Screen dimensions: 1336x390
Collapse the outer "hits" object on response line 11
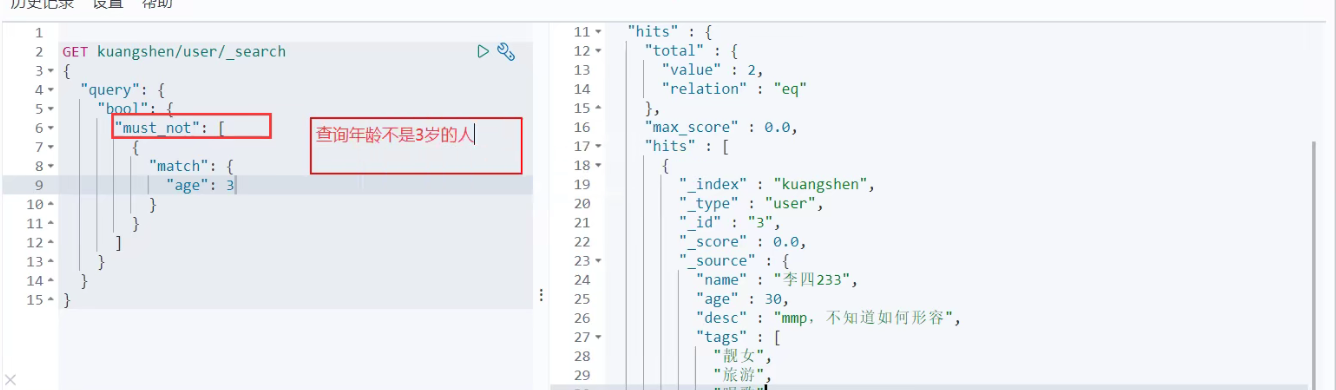[x=598, y=32]
